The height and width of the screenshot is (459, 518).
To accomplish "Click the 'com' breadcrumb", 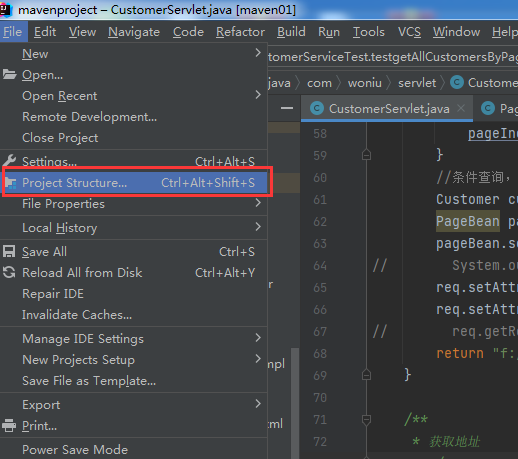I will pos(319,83).
